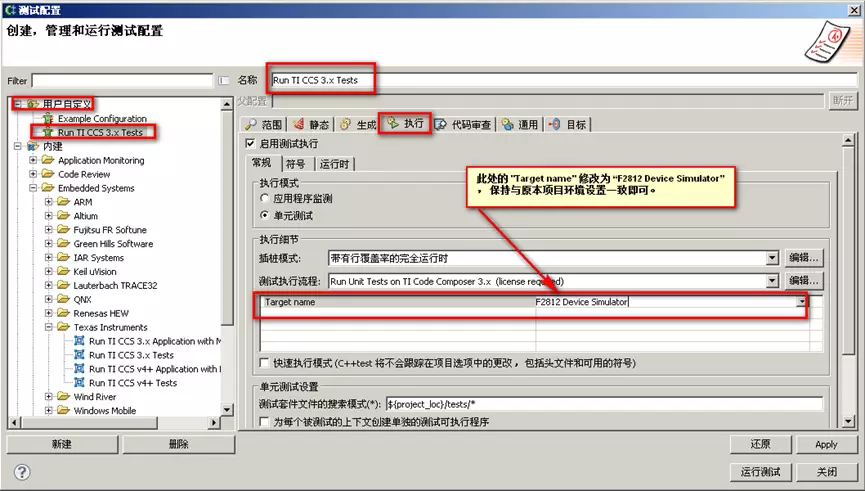Check 为每个被测试的上下文创建单独的测试可执行程序
865x491 pixels.
point(264,422)
